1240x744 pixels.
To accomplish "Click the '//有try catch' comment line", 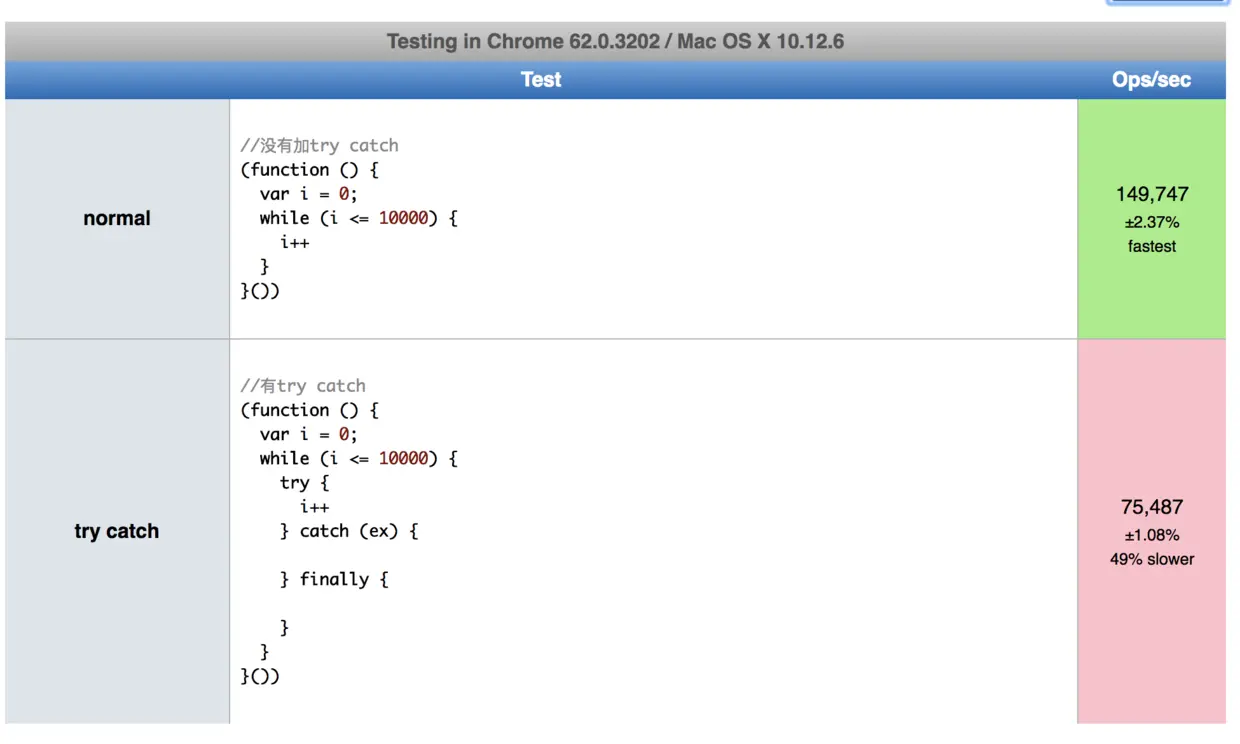I will pos(303,385).
